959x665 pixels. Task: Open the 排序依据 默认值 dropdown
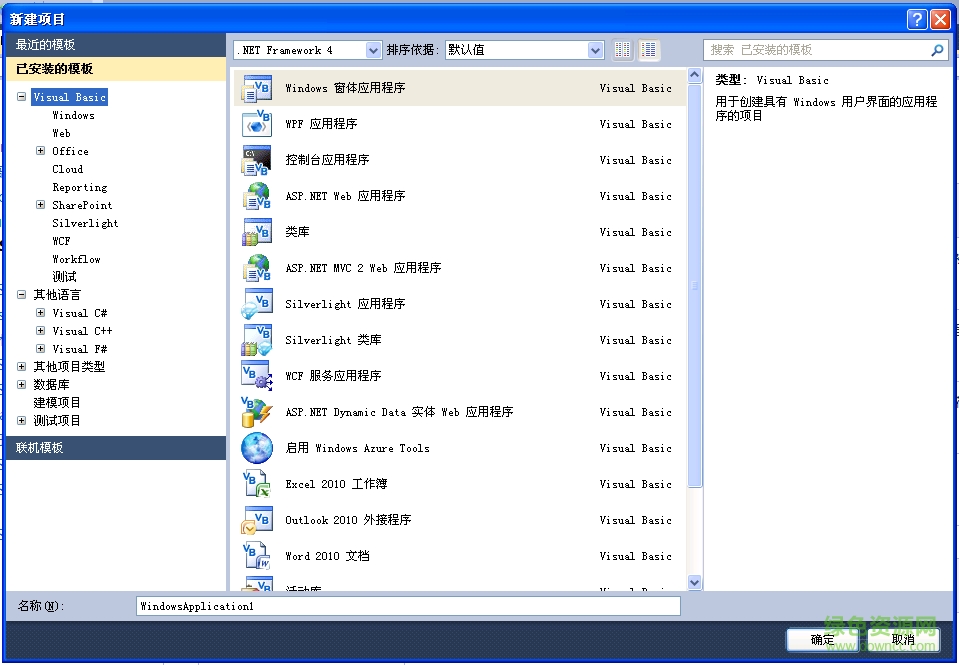(594, 49)
